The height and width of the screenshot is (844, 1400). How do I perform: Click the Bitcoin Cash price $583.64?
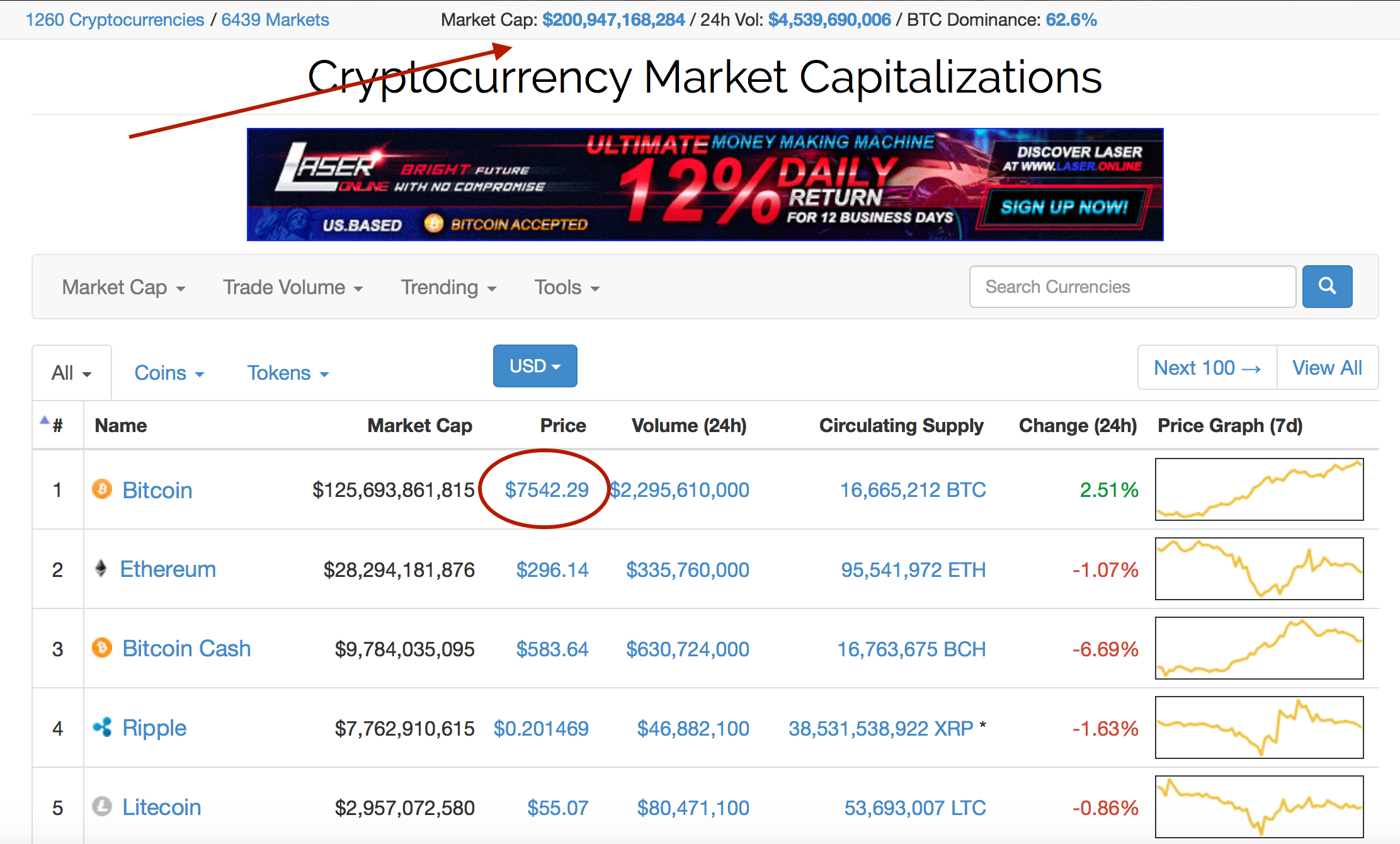[552, 649]
